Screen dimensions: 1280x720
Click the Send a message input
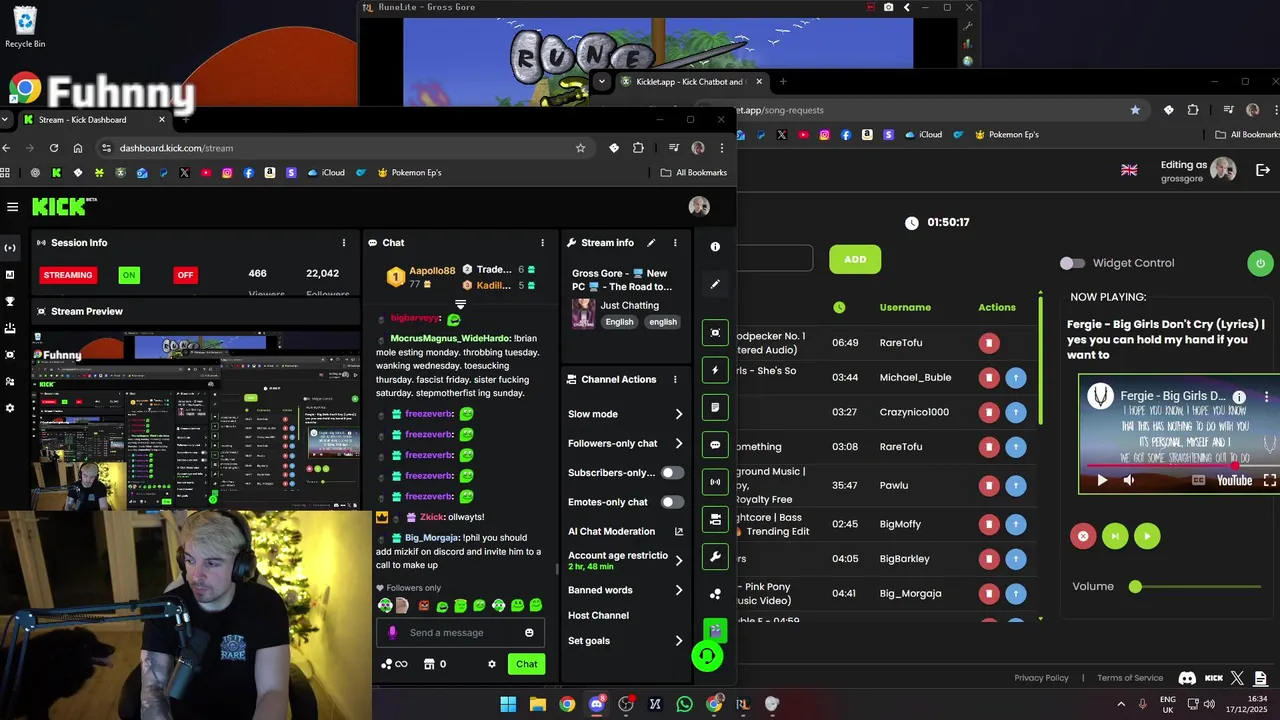(460, 633)
